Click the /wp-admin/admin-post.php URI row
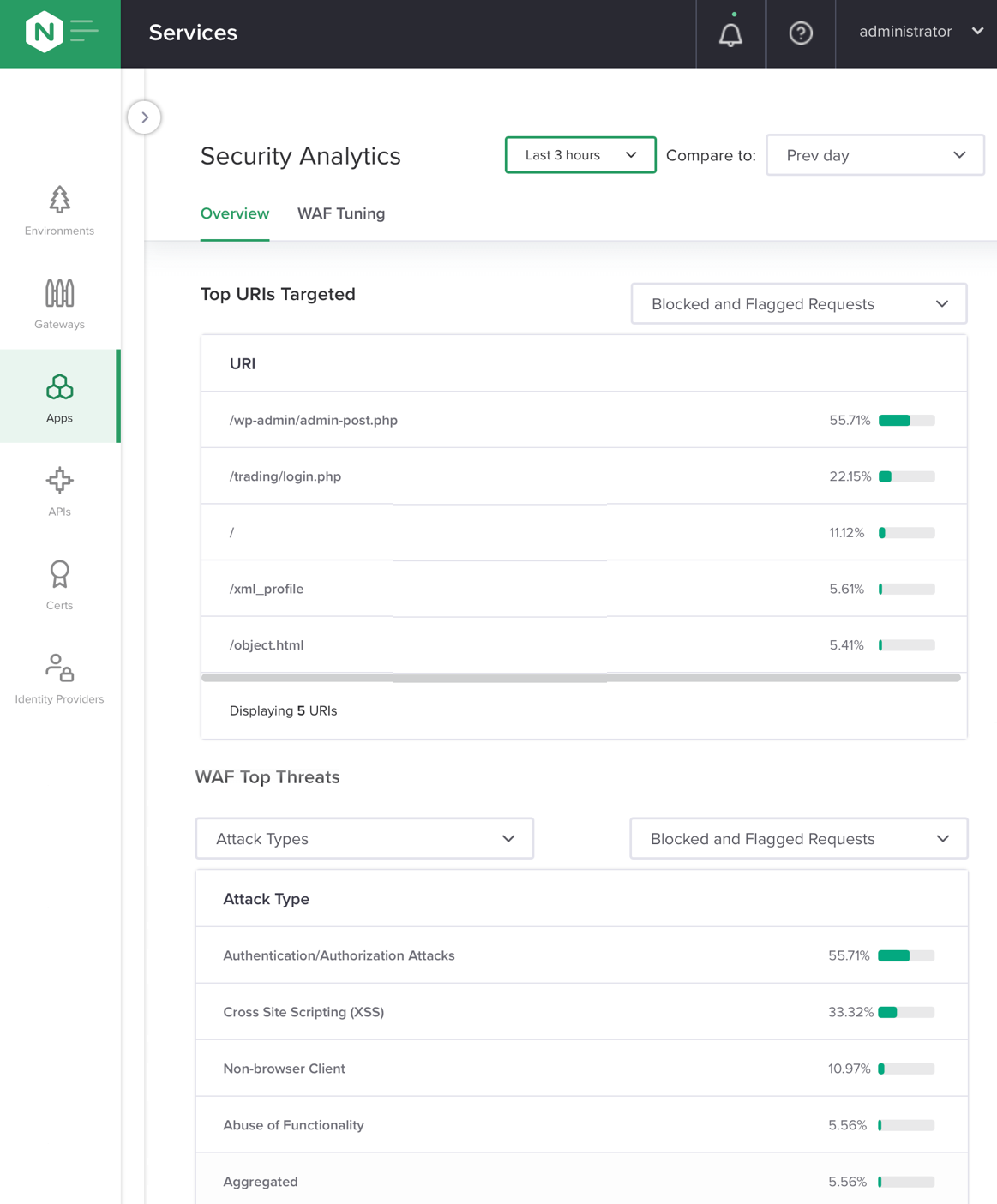Viewport: 997px width, 1204px height. 584,420
